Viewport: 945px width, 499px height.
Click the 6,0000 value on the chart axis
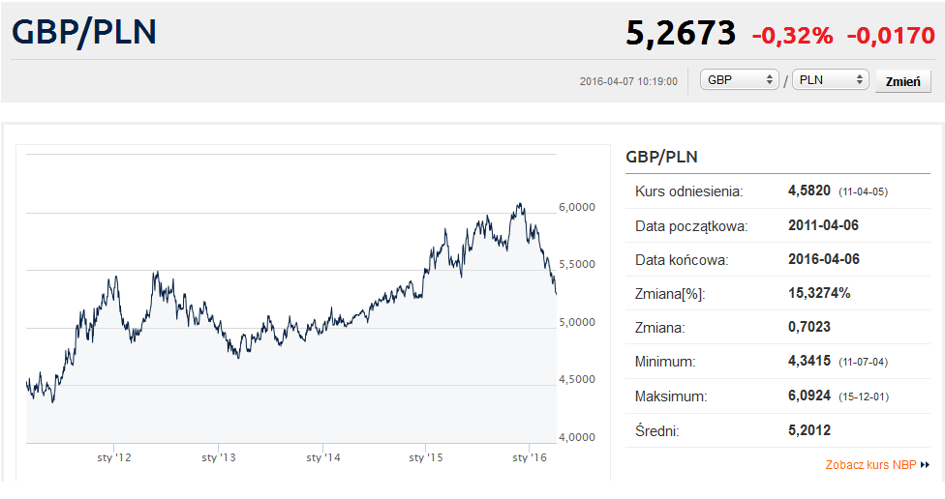click(578, 208)
